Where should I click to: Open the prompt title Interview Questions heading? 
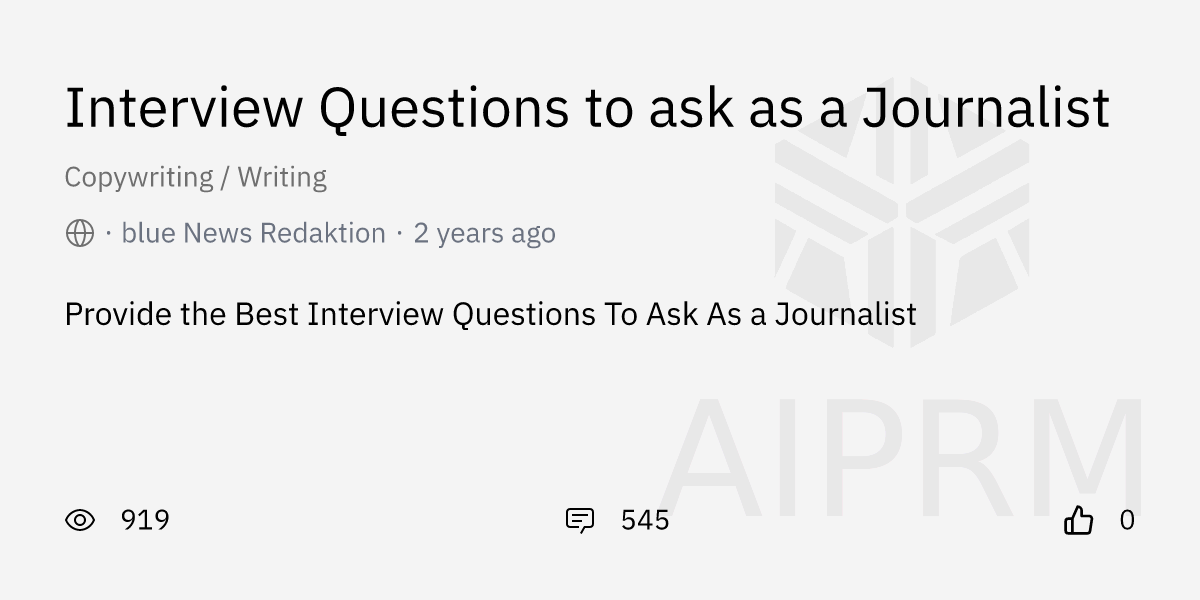pos(586,107)
